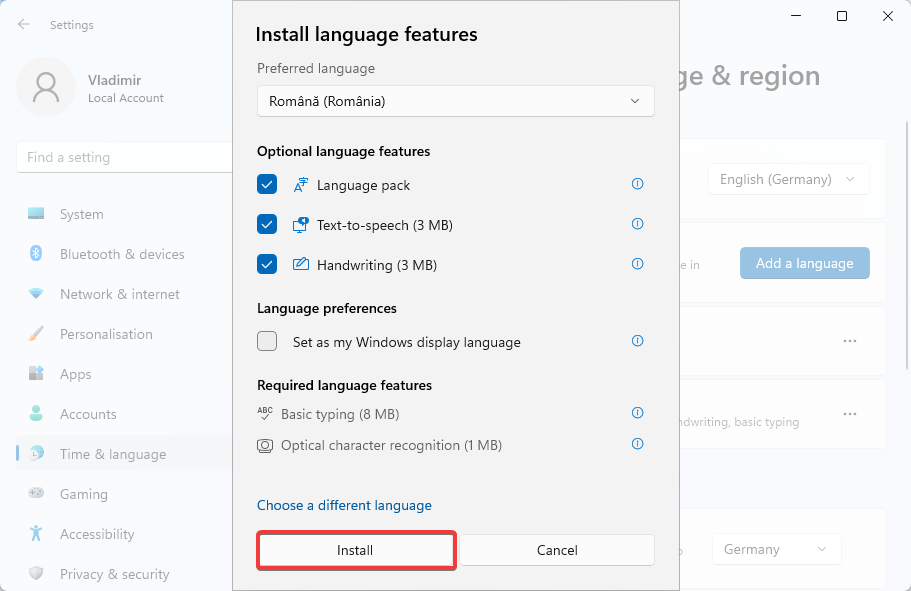Screen dimensions: 911x591
Task: Enable Set as my Windows display language
Action: coord(267,341)
